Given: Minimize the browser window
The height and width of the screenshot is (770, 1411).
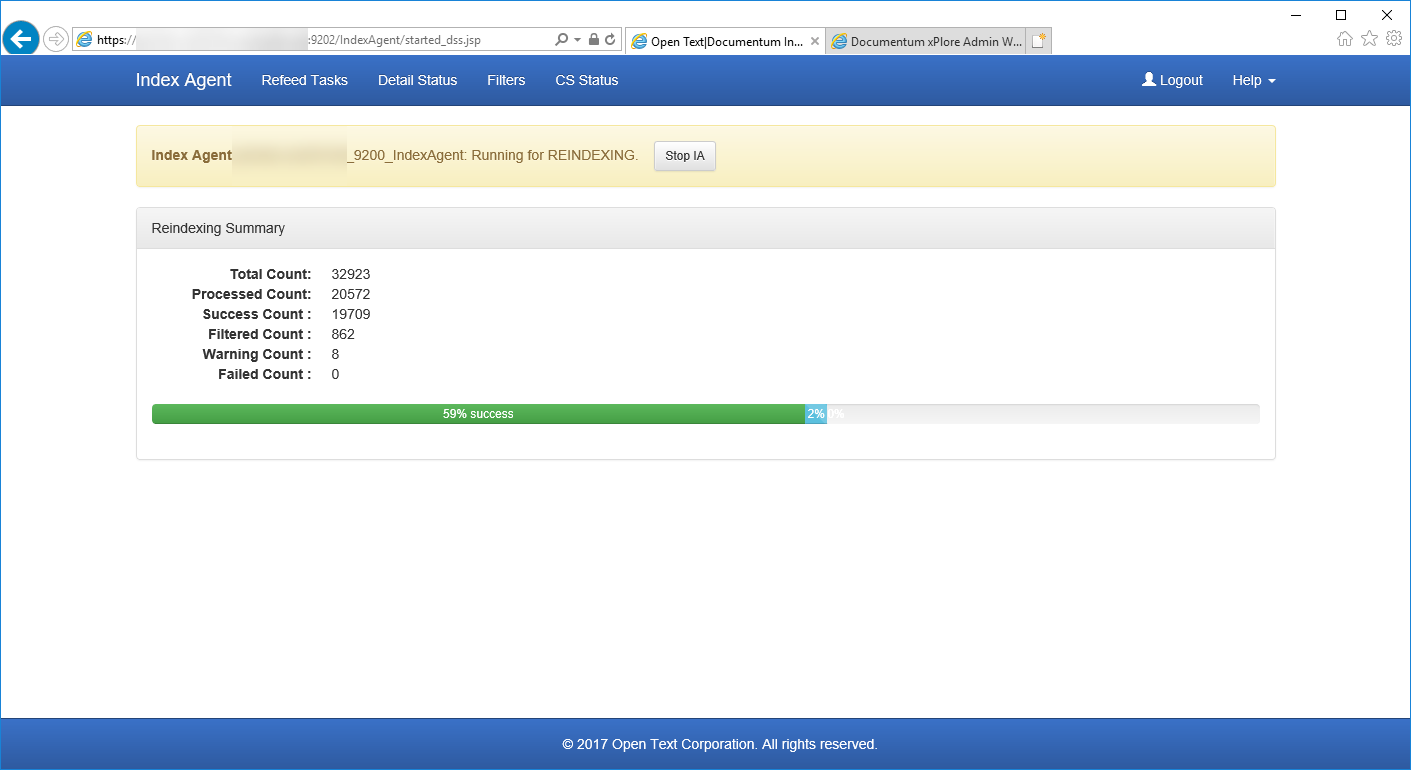Looking at the screenshot, I should [1296, 15].
